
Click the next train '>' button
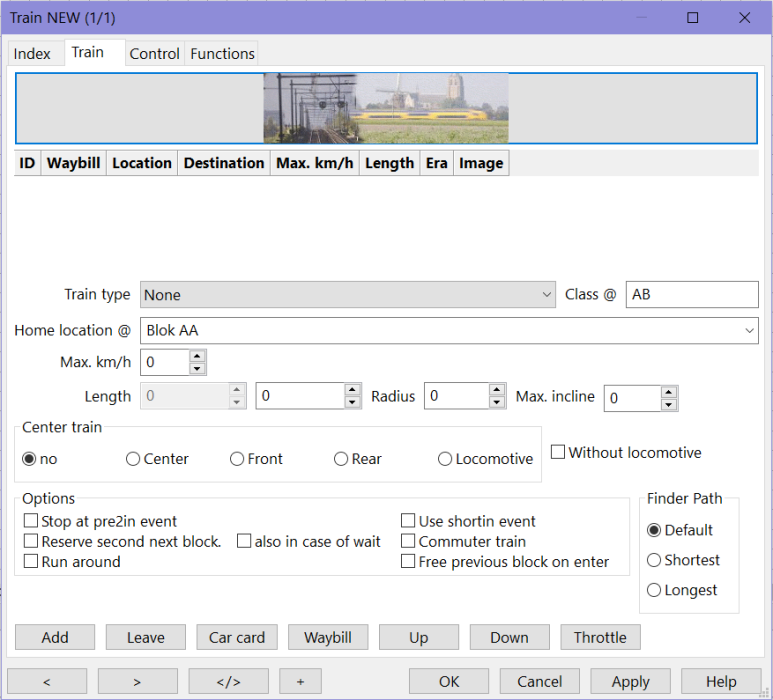tap(137, 681)
